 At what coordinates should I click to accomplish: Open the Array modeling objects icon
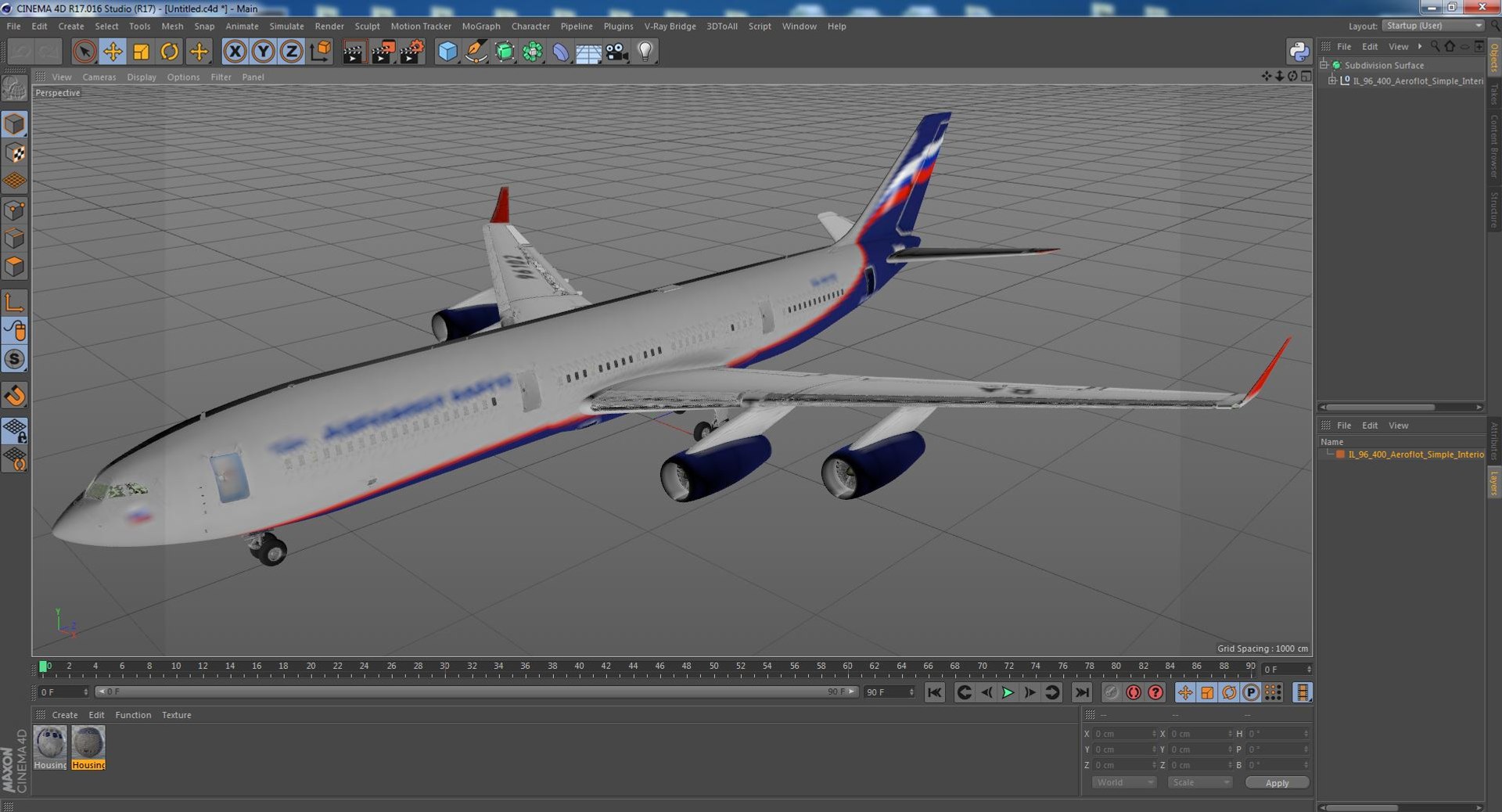[x=533, y=52]
